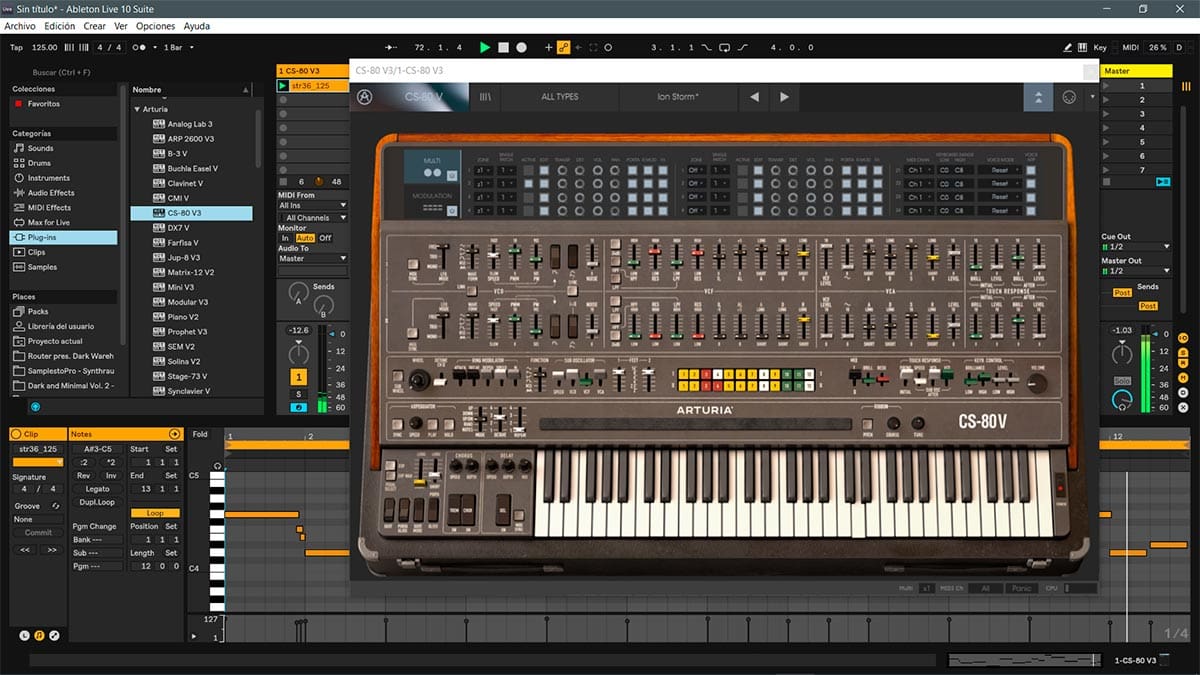1200x675 pixels.
Task: Open the All Channels dropdown
Action: (x=312, y=217)
